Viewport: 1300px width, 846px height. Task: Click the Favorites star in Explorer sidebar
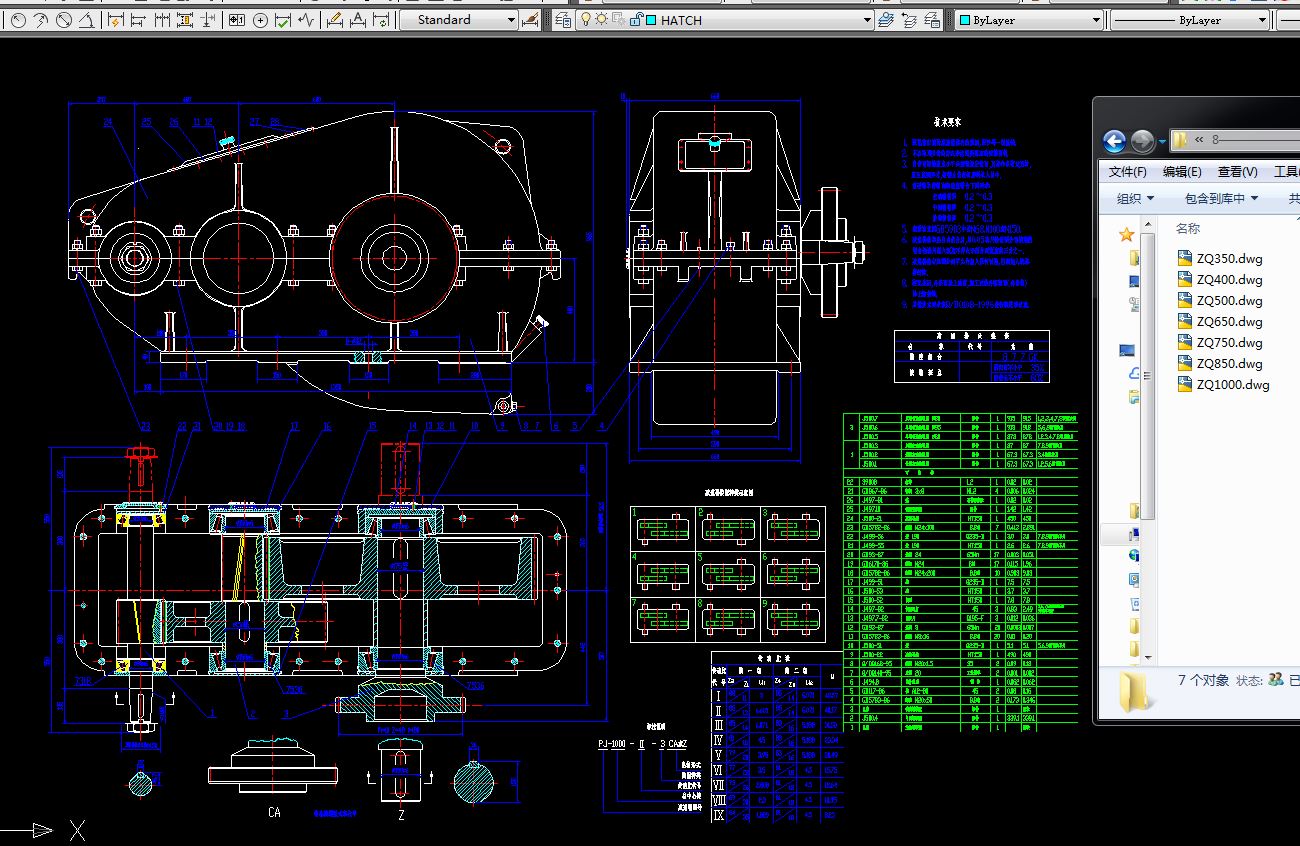pyautogui.click(x=1127, y=234)
